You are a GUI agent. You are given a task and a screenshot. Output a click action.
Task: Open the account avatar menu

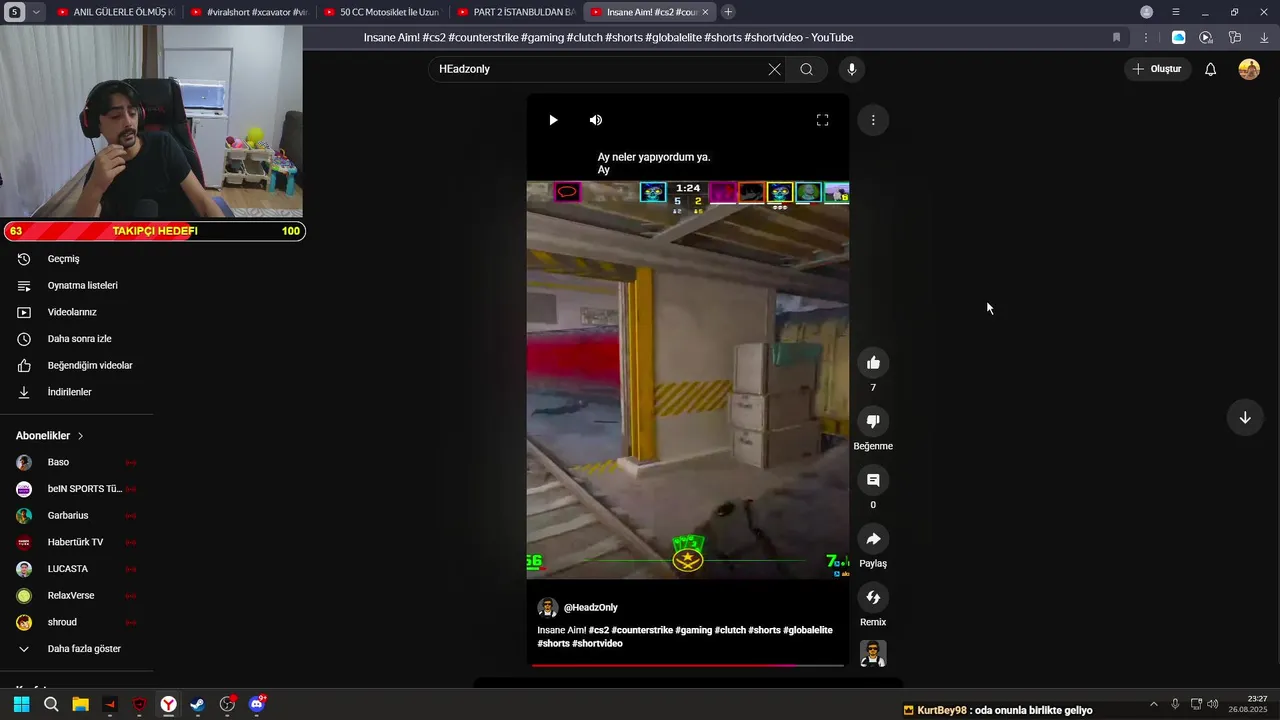tap(1249, 69)
